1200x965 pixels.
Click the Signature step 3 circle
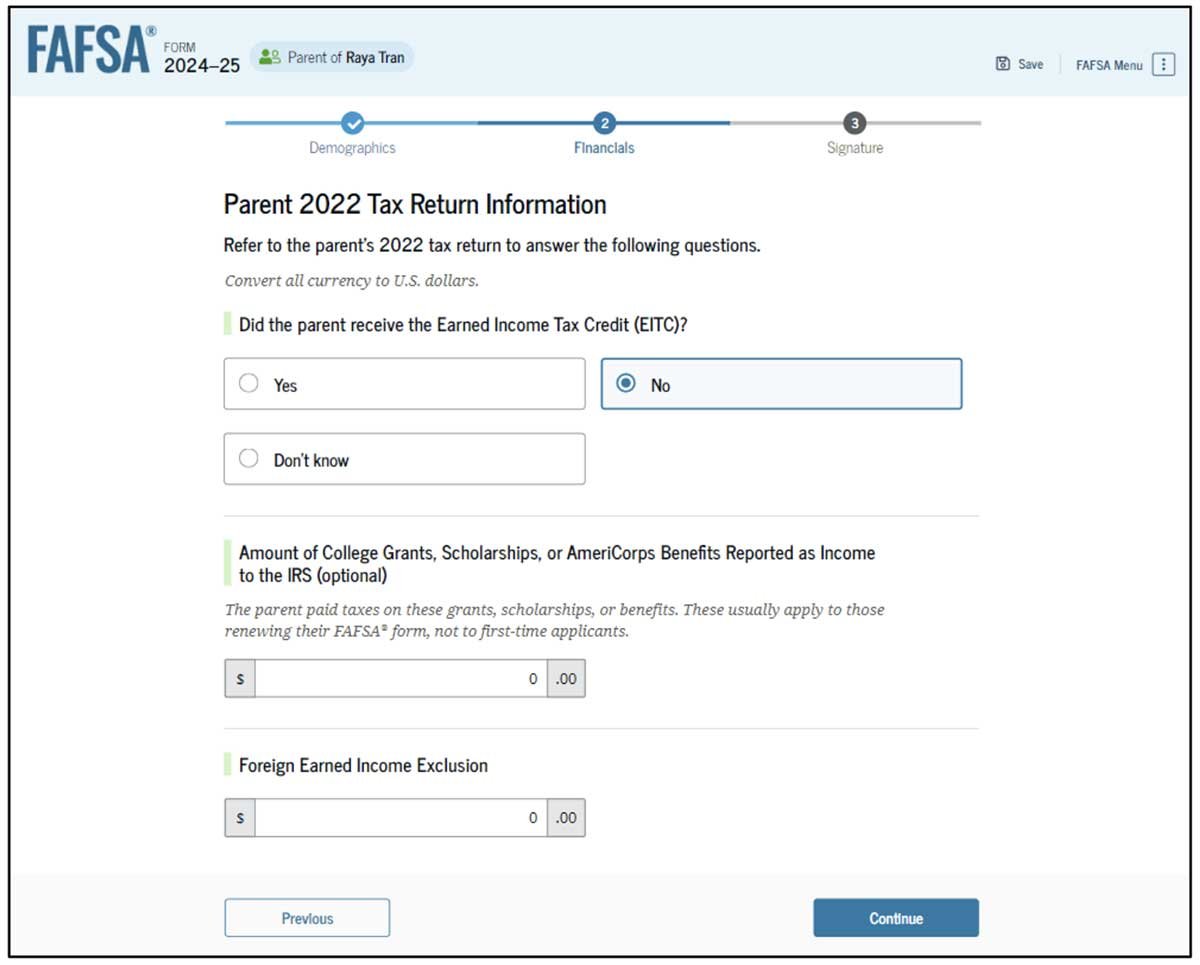[x=854, y=123]
